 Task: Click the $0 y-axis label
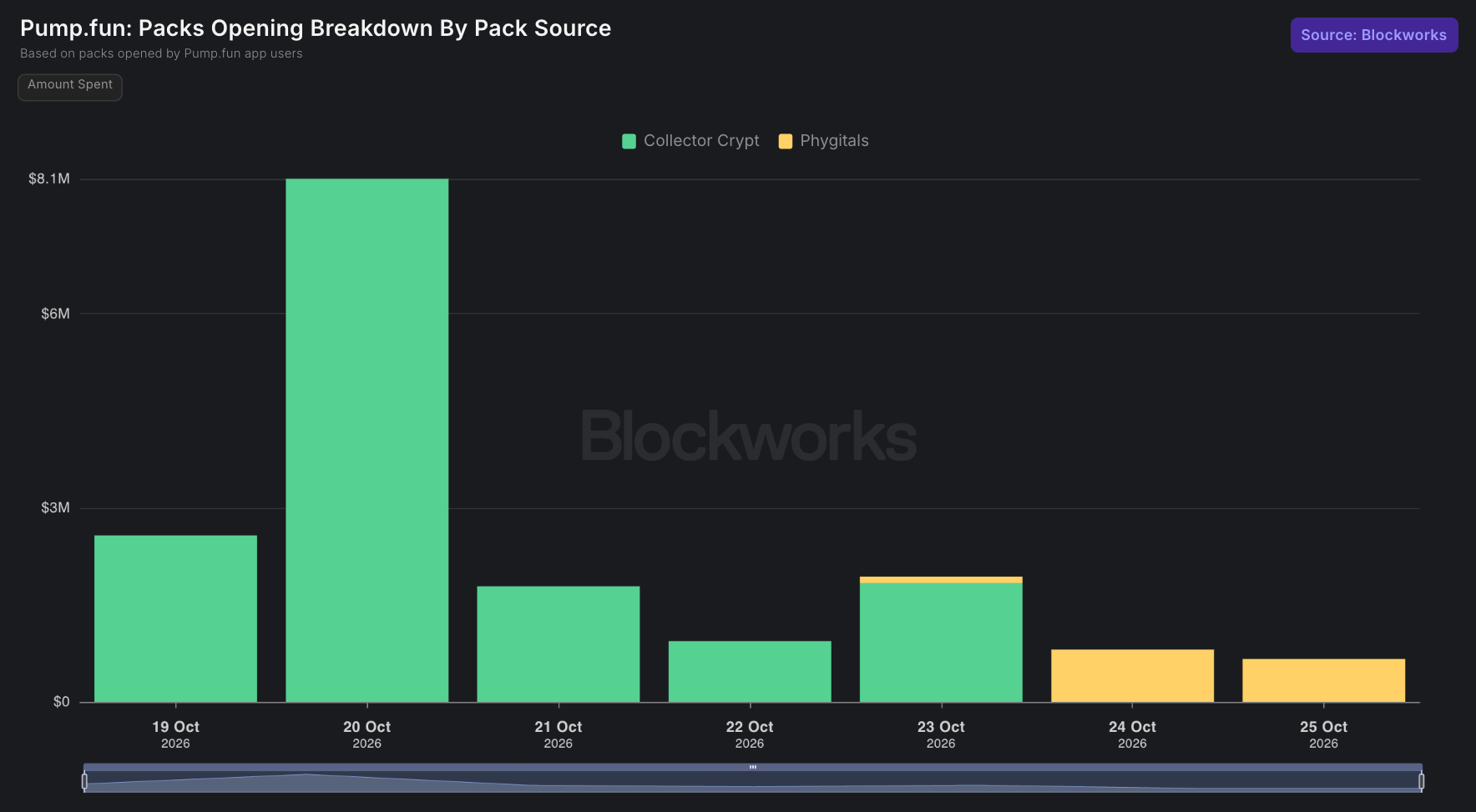(x=61, y=702)
